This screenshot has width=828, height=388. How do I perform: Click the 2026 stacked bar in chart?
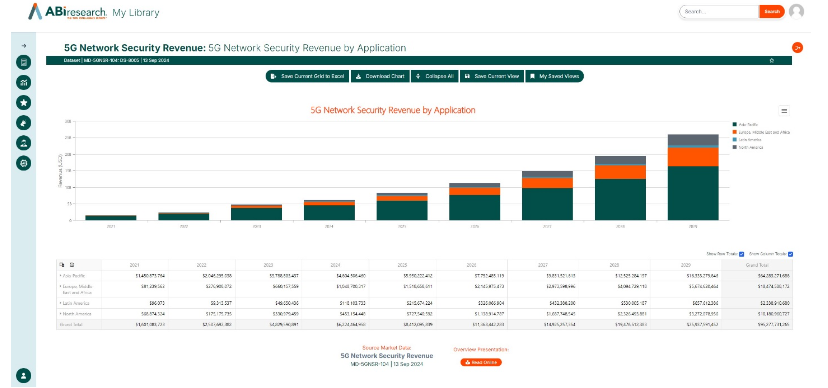475,202
